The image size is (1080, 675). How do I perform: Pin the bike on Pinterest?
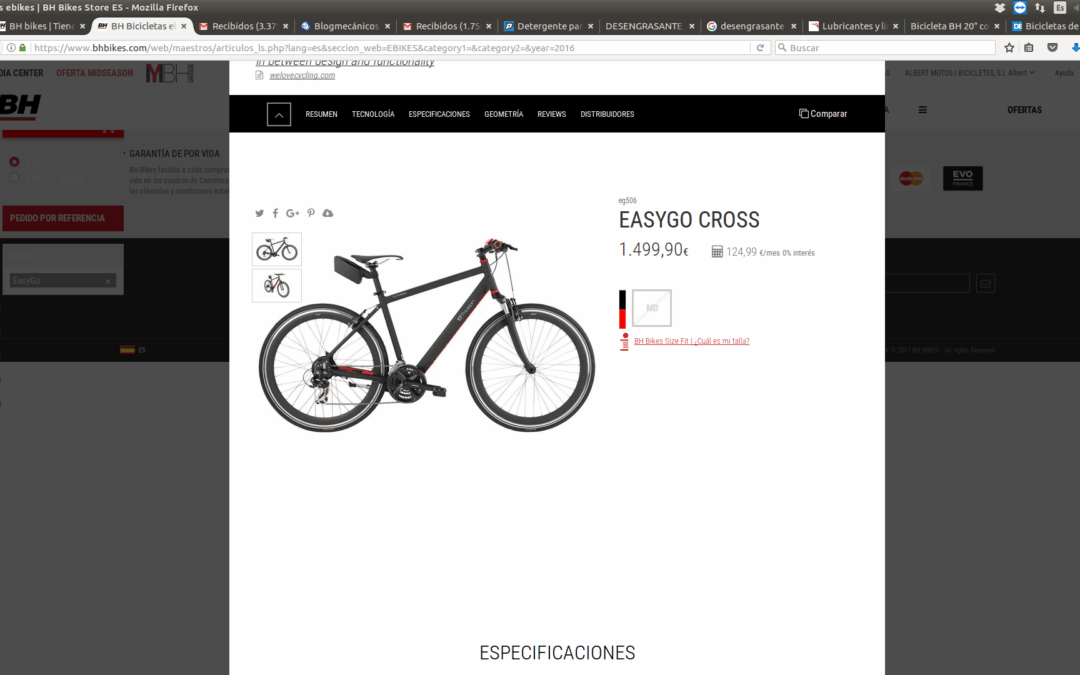pyautogui.click(x=311, y=214)
